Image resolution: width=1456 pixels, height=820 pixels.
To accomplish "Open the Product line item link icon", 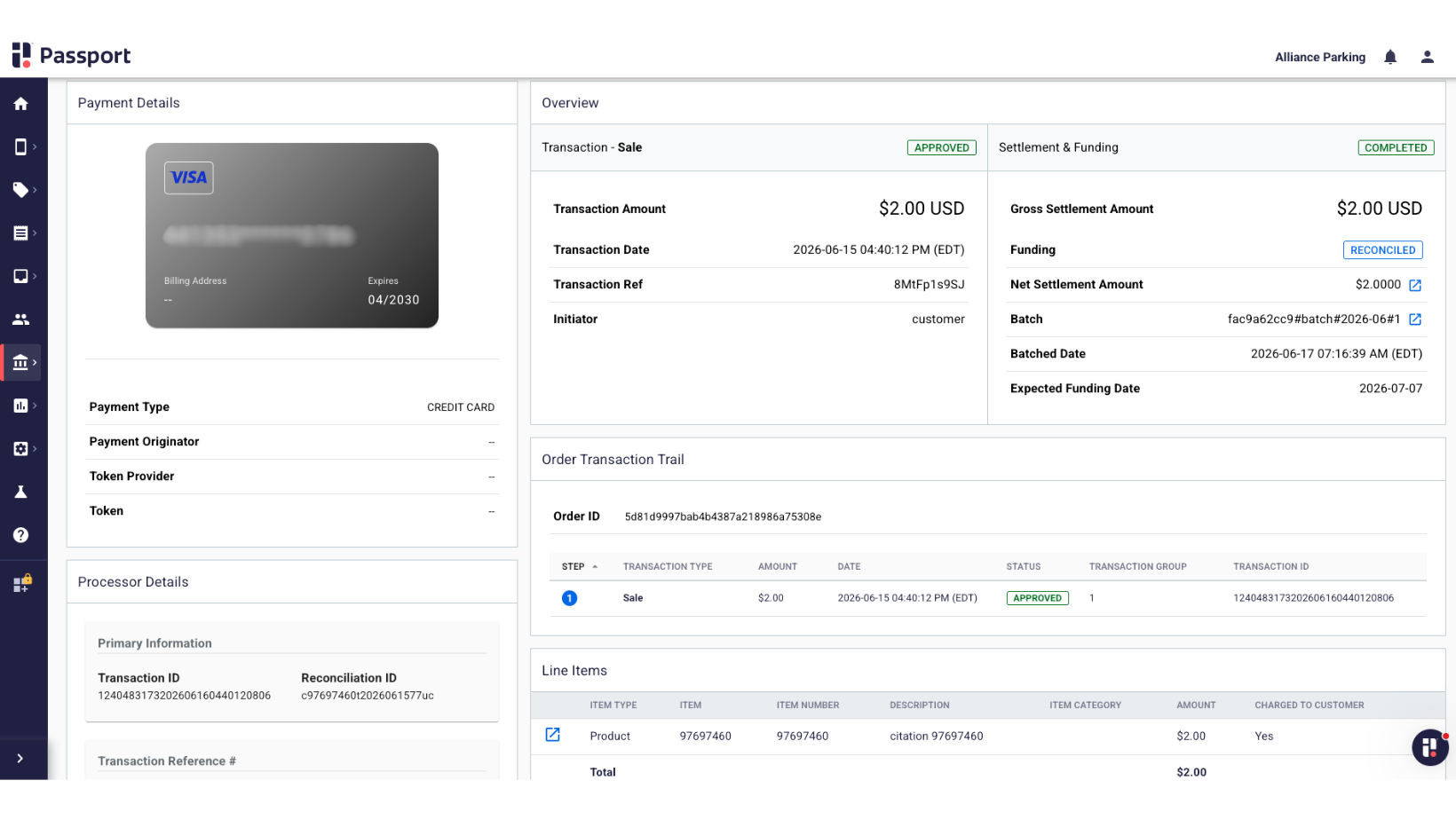I will click(552, 735).
